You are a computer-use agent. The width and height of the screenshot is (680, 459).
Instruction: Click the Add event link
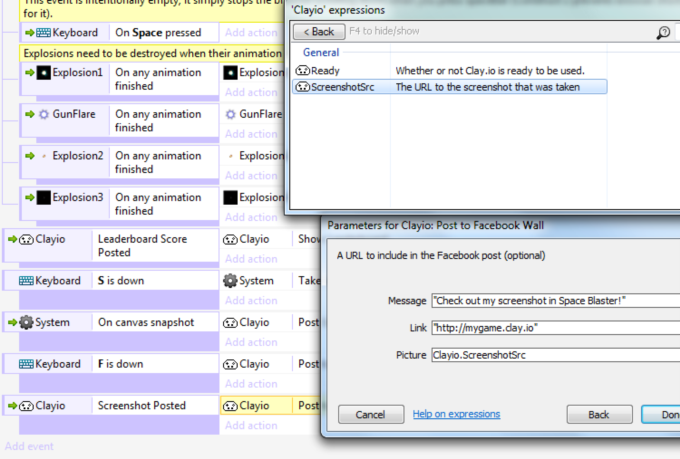[29, 446]
